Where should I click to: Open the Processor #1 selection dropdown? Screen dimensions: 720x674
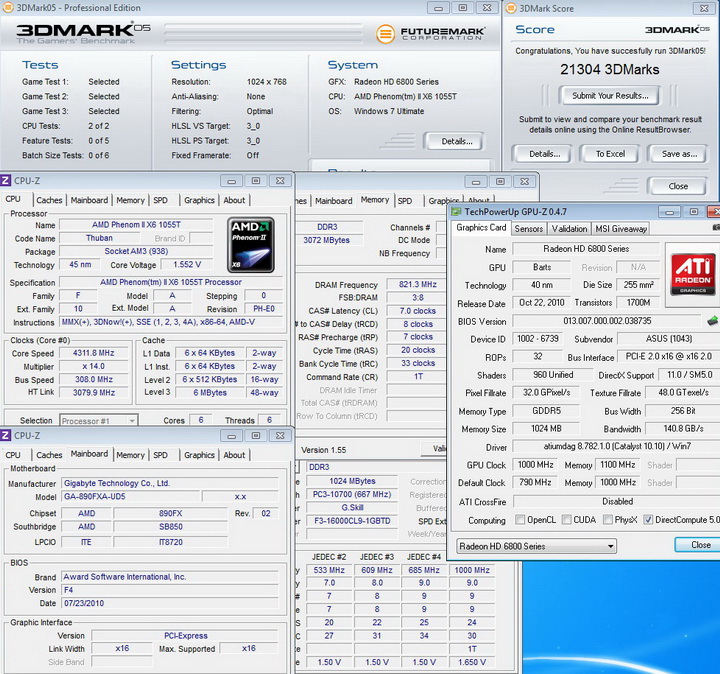[x=99, y=421]
